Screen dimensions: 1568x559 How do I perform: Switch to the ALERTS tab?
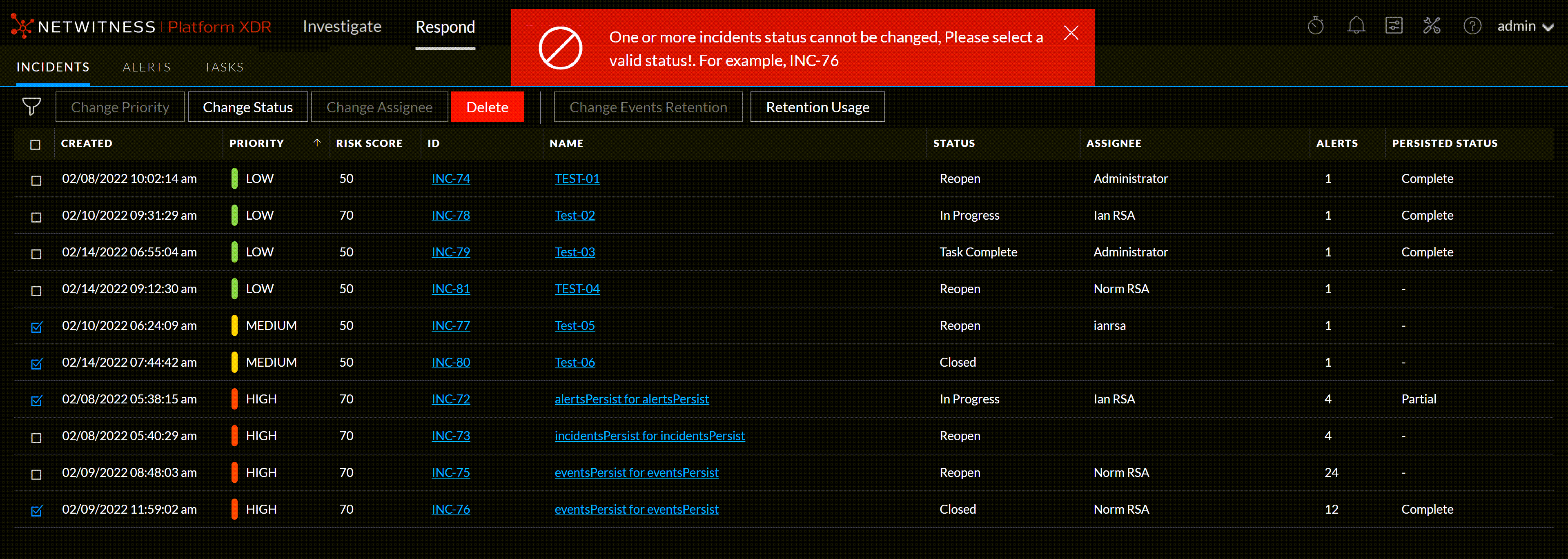[x=146, y=67]
